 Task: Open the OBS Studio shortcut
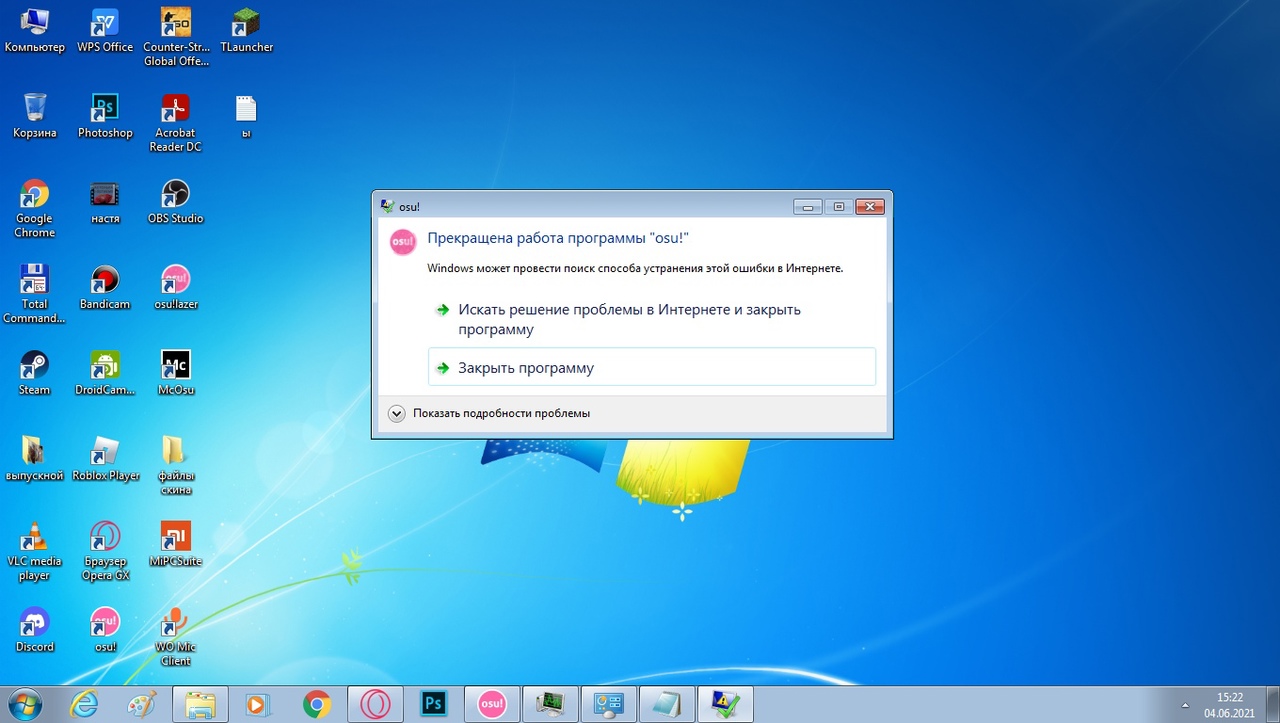tap(175, 202)
